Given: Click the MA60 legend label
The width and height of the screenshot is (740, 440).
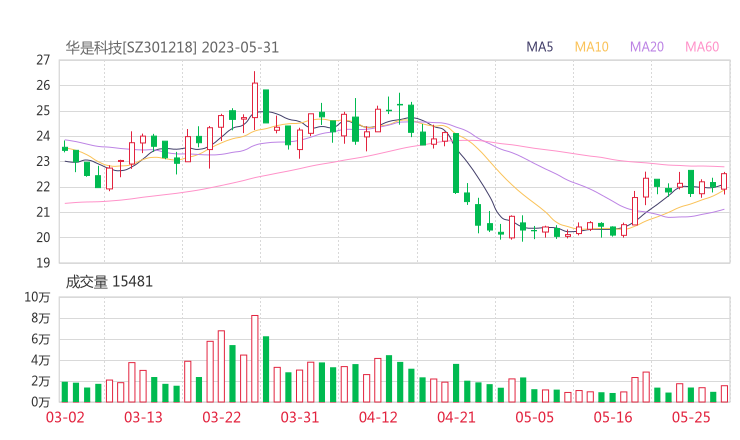Looking at the screenshot, I should (702, 47).
